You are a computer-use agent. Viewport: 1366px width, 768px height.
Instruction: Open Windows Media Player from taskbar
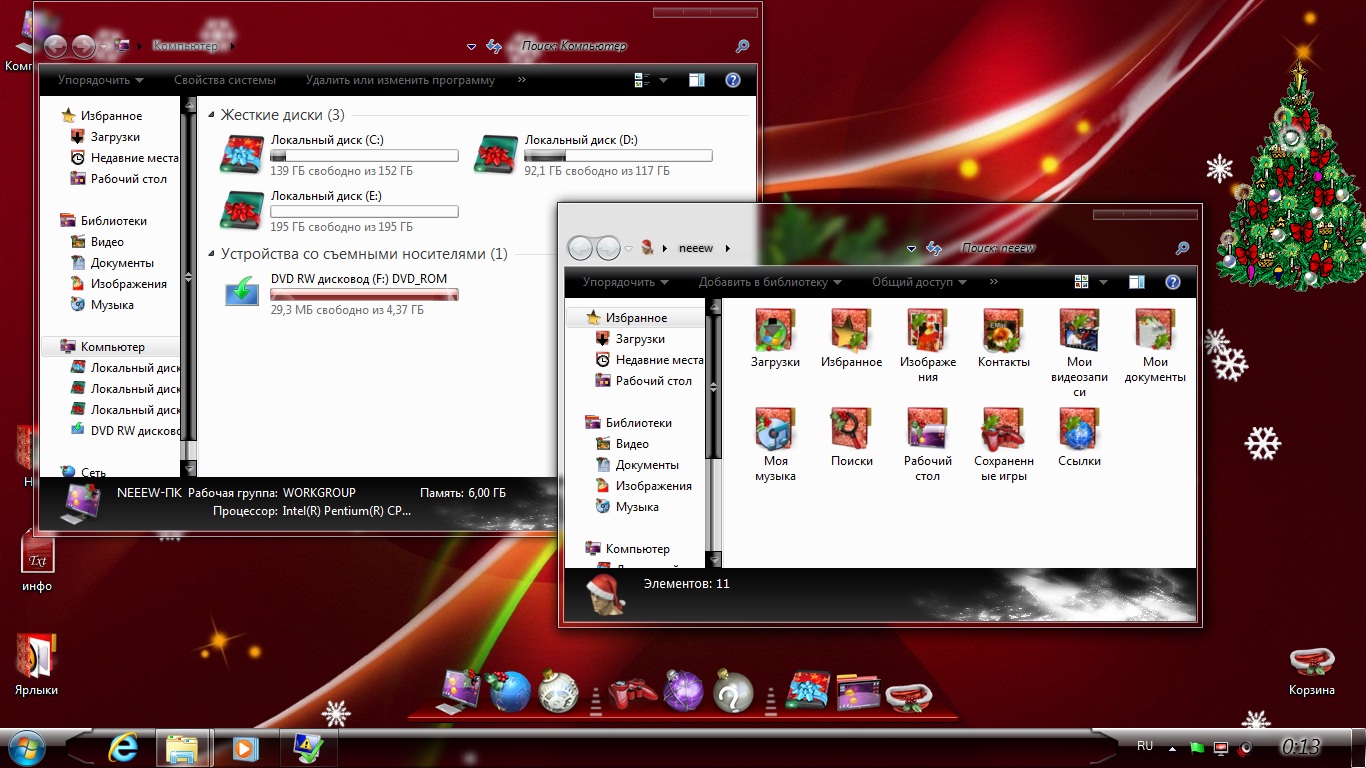(x=245, y=748)
